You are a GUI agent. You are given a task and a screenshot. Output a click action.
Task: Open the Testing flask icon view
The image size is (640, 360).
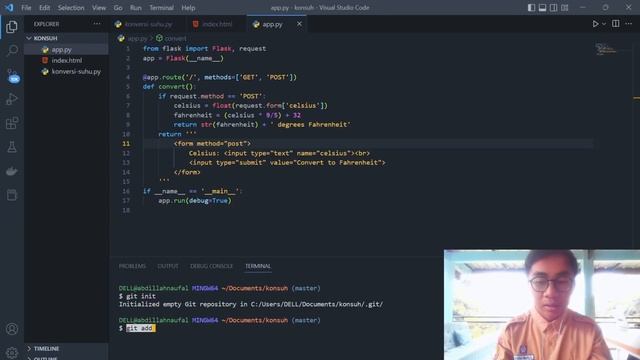(x=12, y=147)
